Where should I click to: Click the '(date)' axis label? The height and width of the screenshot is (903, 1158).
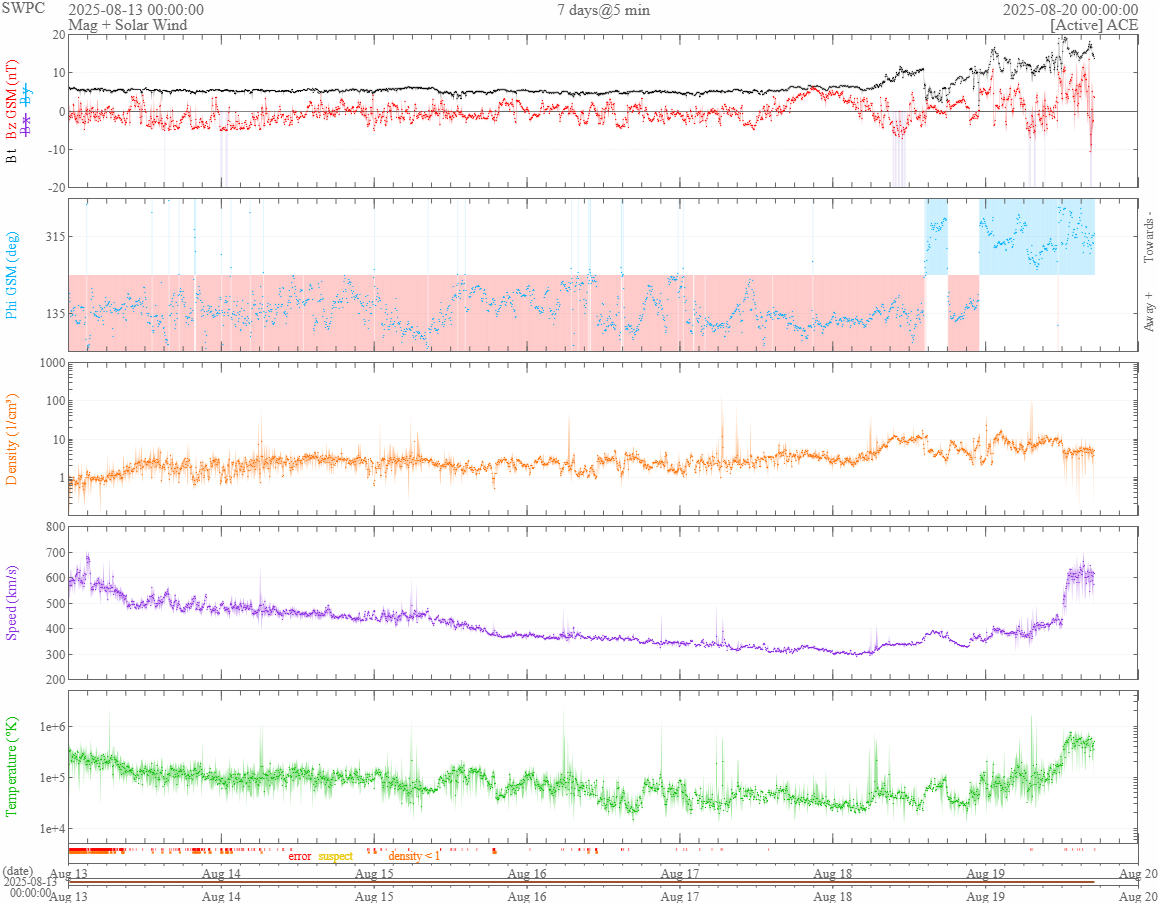point(18,871)
